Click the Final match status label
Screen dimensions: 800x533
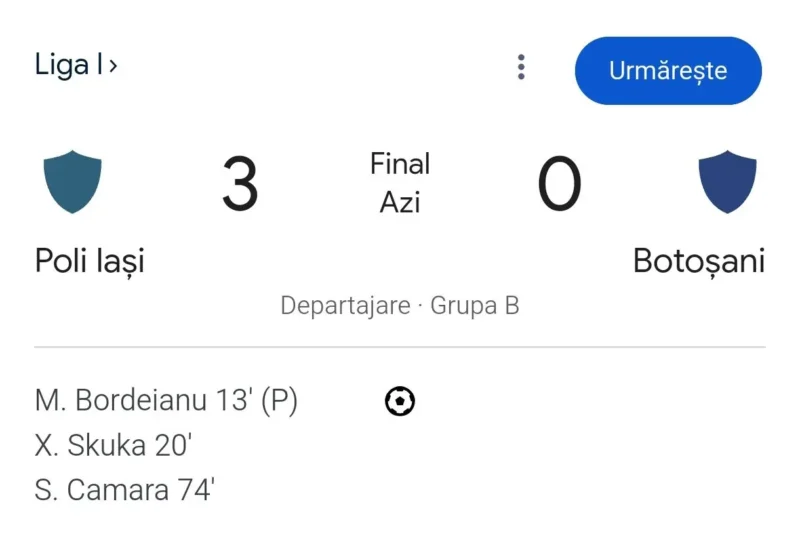400,163
